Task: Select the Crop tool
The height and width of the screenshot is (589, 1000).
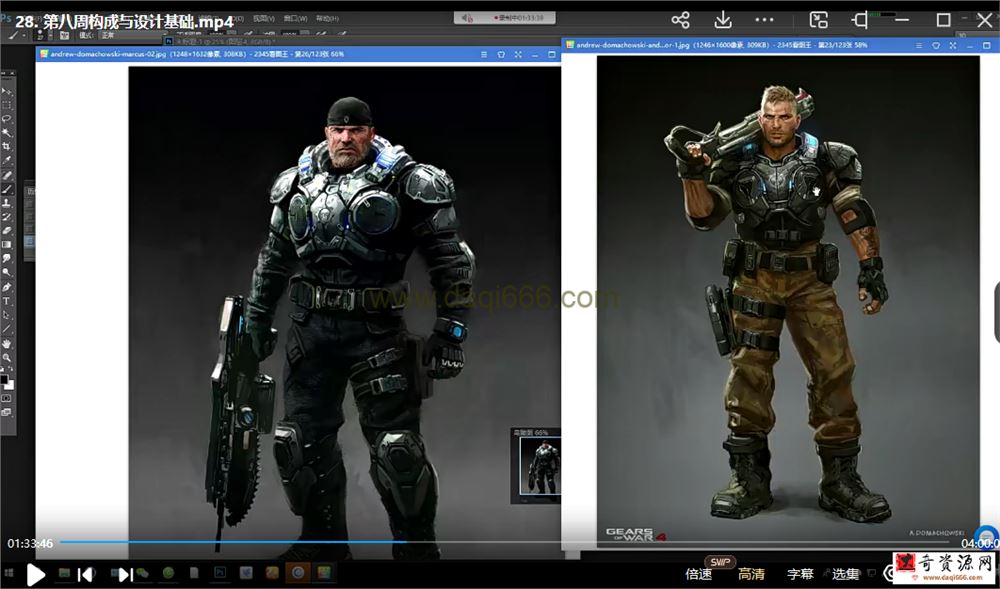Action: click(x=8, y=146)
